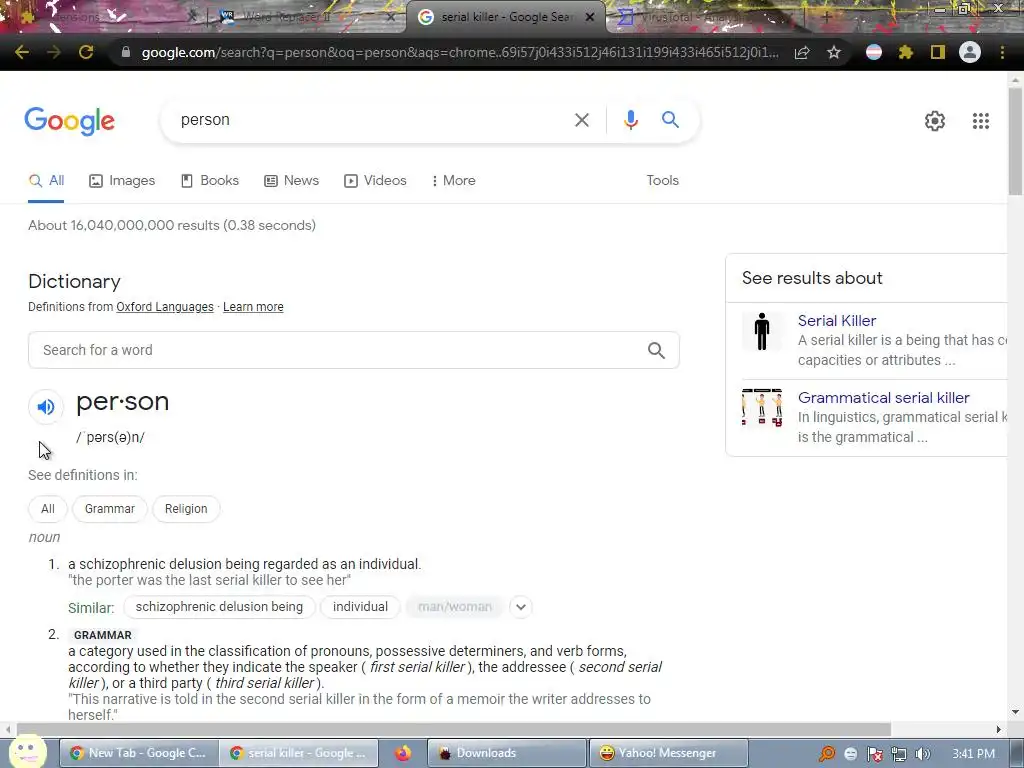
Task: Click the Serial Killer silhouette thumbnail
Action: coord(761,332)
